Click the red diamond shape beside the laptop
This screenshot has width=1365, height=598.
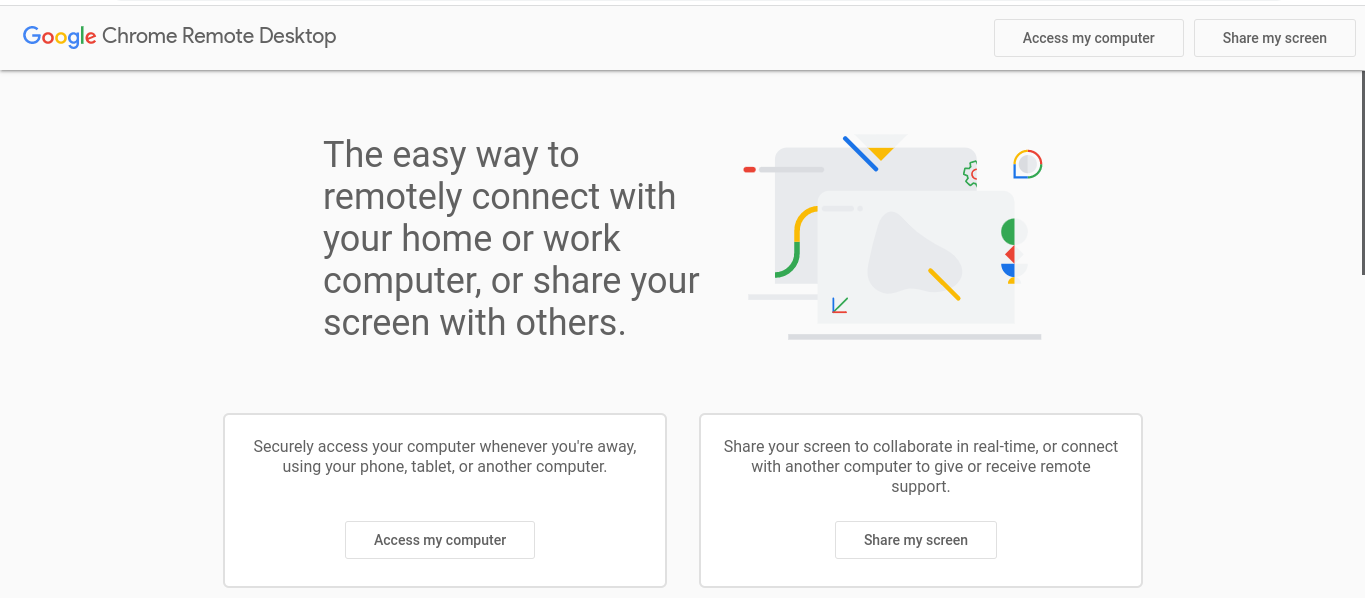click(x=1009, y=254)
